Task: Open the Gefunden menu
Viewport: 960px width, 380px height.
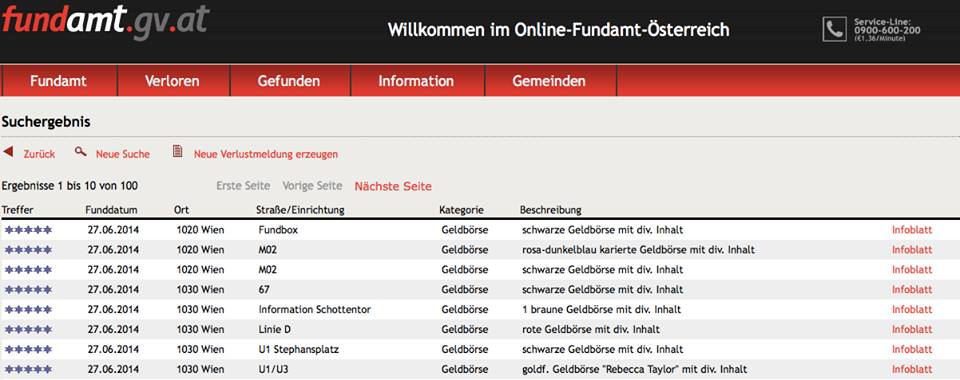Action: pos(290,81)
